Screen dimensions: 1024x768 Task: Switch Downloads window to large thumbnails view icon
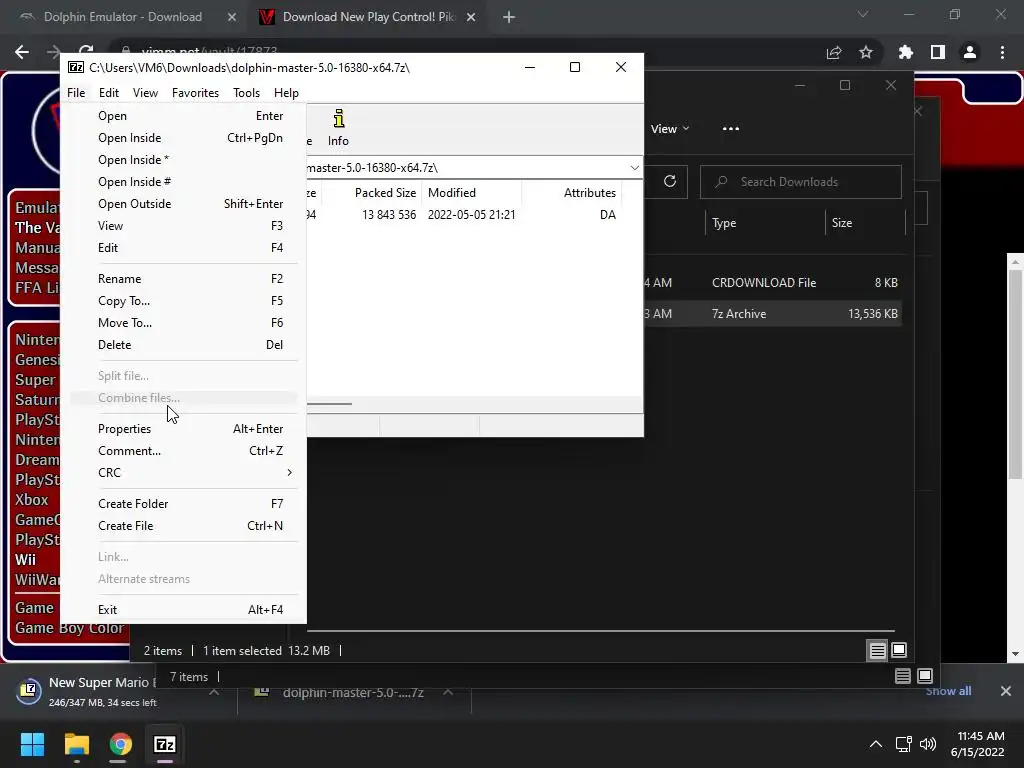point(899,650)
